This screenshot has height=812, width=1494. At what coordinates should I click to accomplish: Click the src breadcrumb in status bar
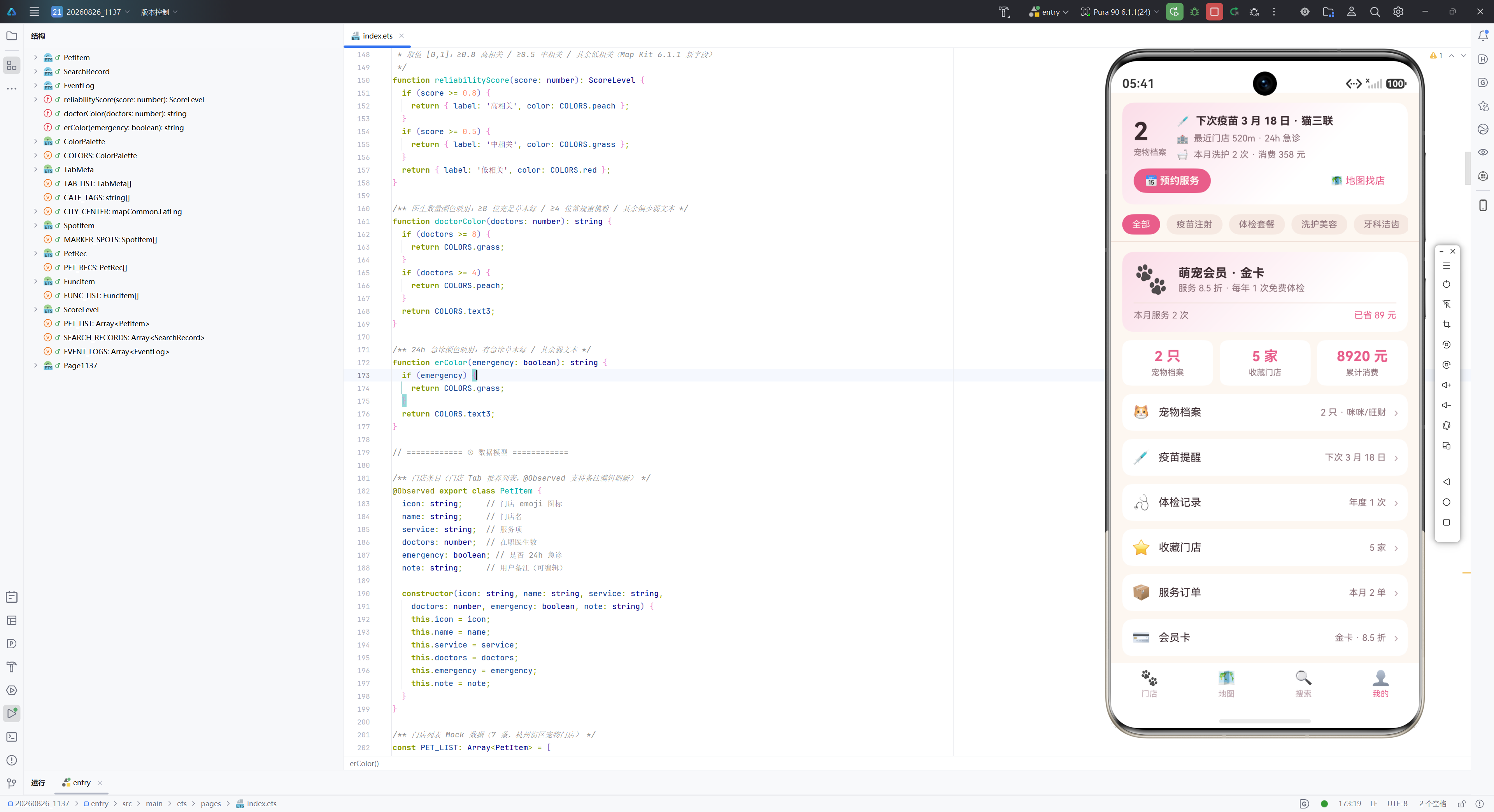tap(127, 803)
